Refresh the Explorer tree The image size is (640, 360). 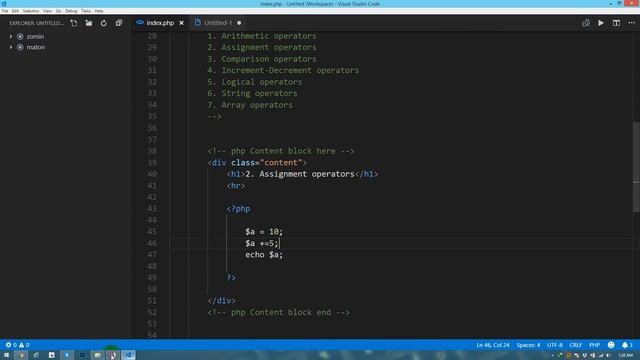point(104,23)
